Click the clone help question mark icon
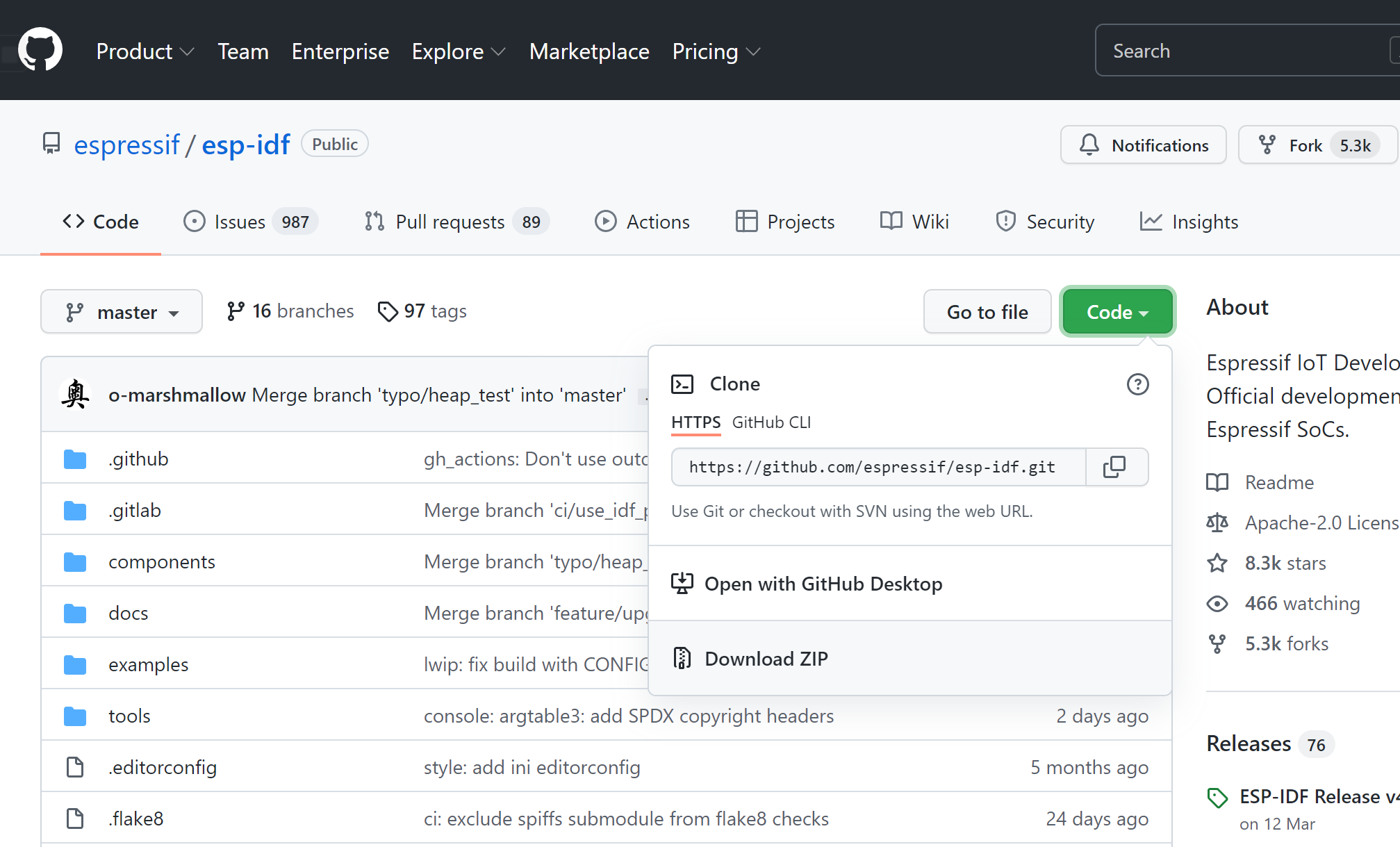This screenshot has width=1400, height=847. [x=1137, y=384]
